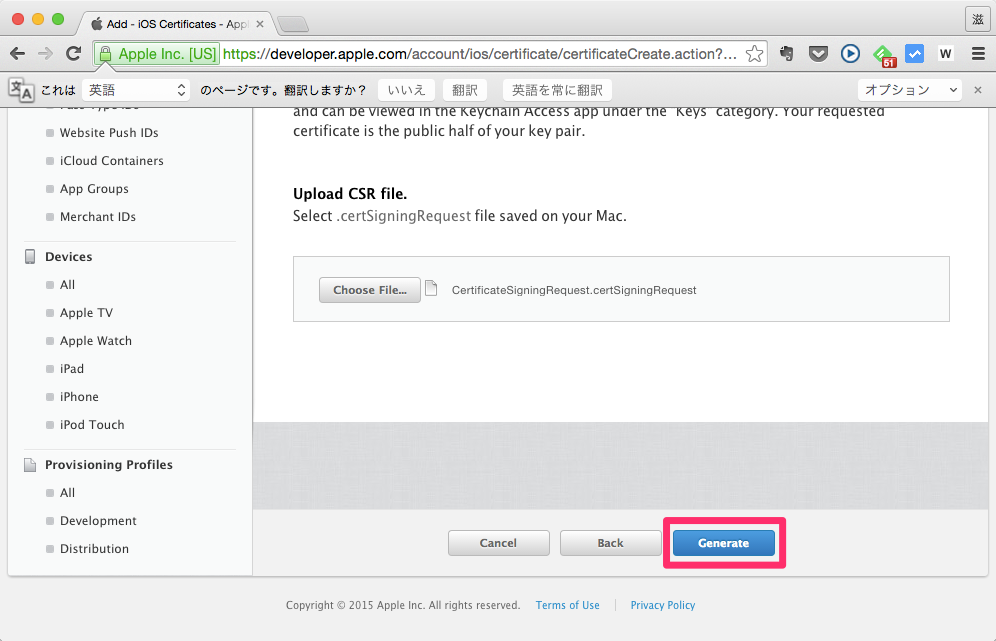Open Website Push IDs in sidebar
The height and width of the screenshot is (641, 996).
coord(109,133)
